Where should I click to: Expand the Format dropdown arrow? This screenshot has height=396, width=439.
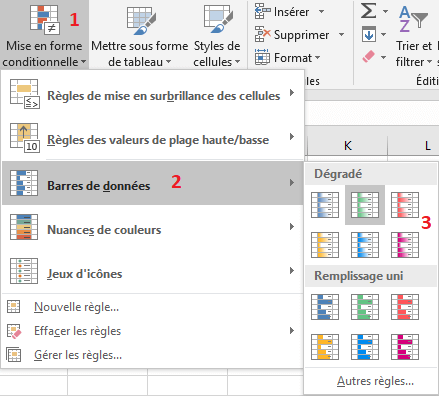[x=317, y=58]
